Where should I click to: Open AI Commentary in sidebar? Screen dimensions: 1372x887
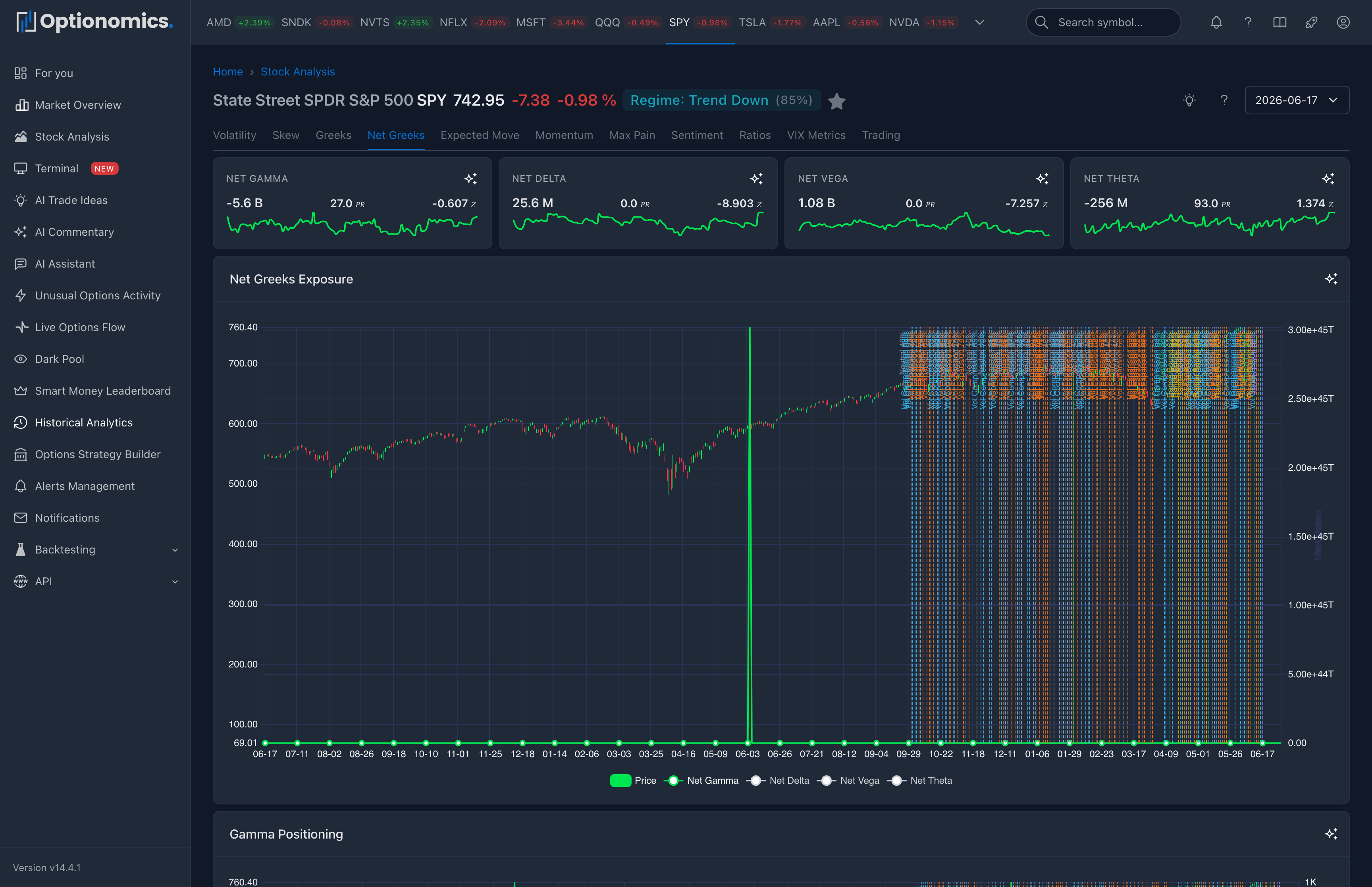click(95, 231)
